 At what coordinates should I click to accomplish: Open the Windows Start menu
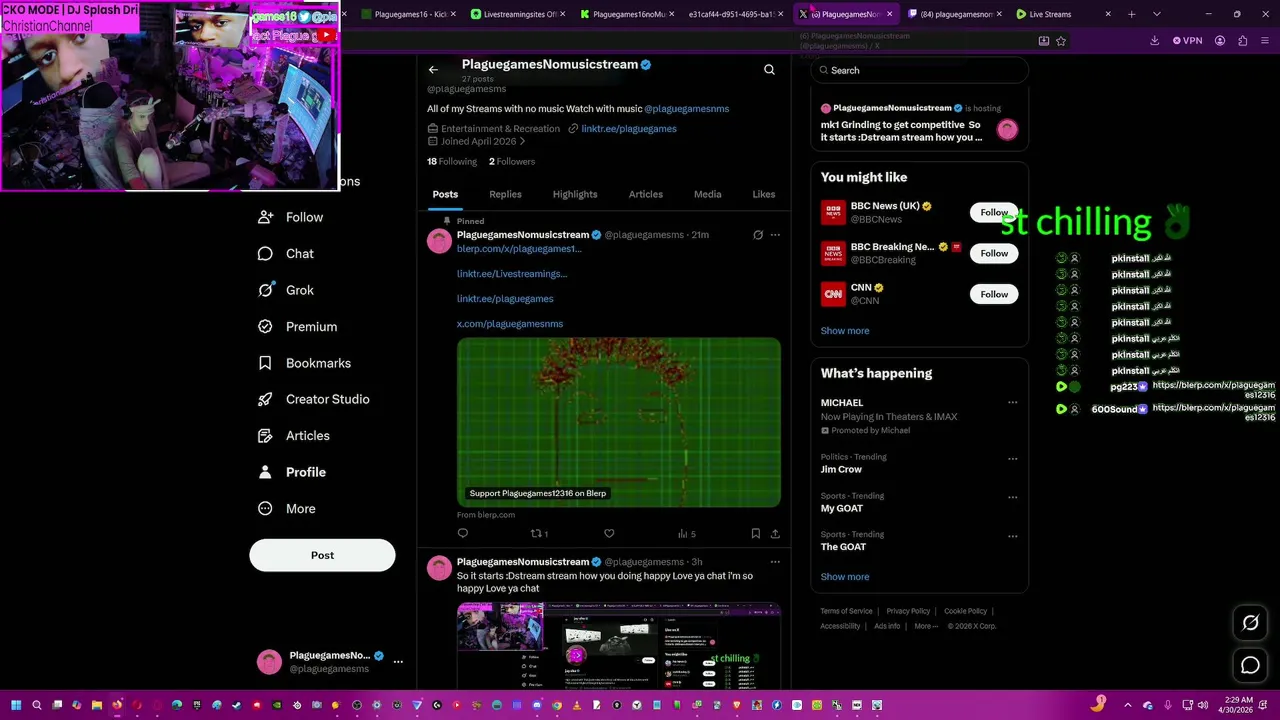tap(14, 705)
